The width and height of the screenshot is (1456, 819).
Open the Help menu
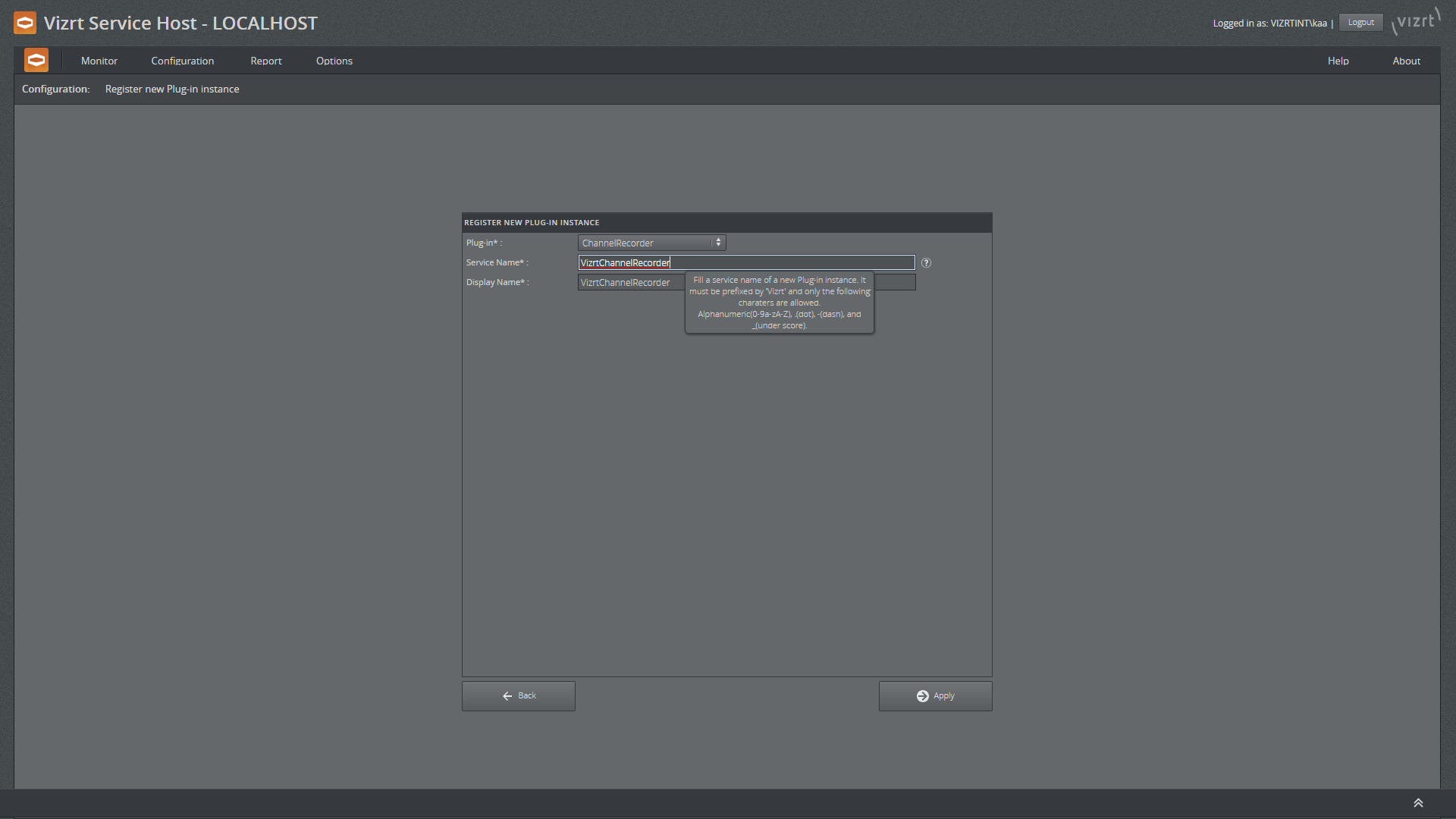coord(1338,61)
